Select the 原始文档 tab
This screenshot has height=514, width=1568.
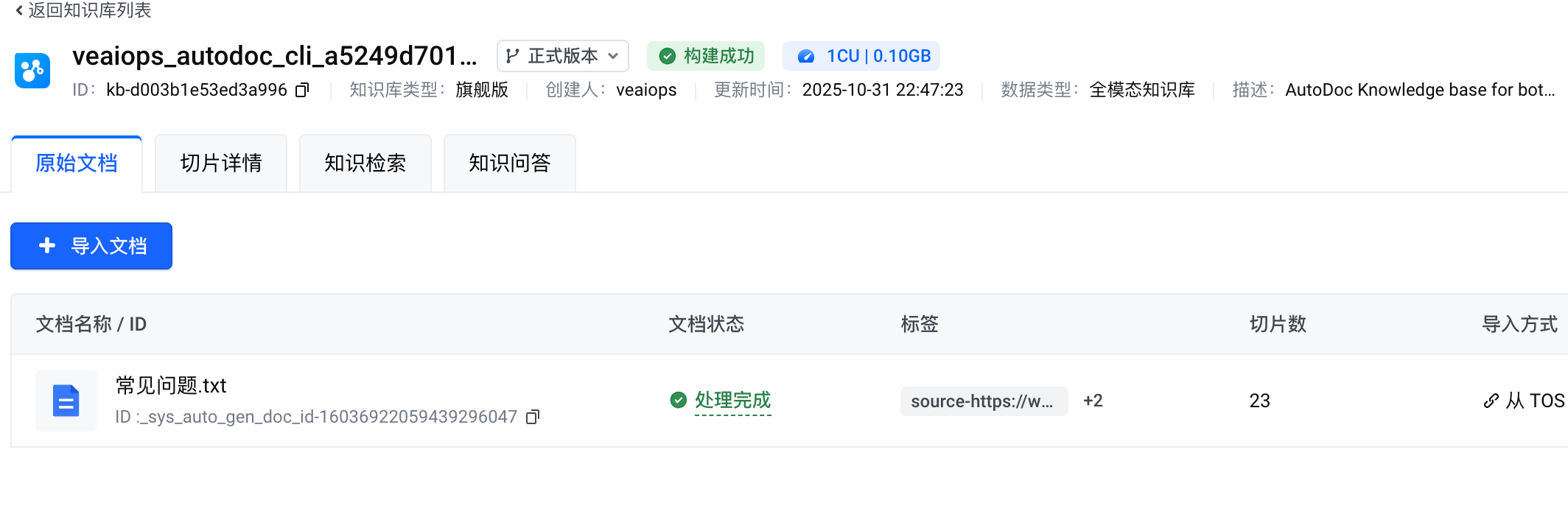point(77,163)
